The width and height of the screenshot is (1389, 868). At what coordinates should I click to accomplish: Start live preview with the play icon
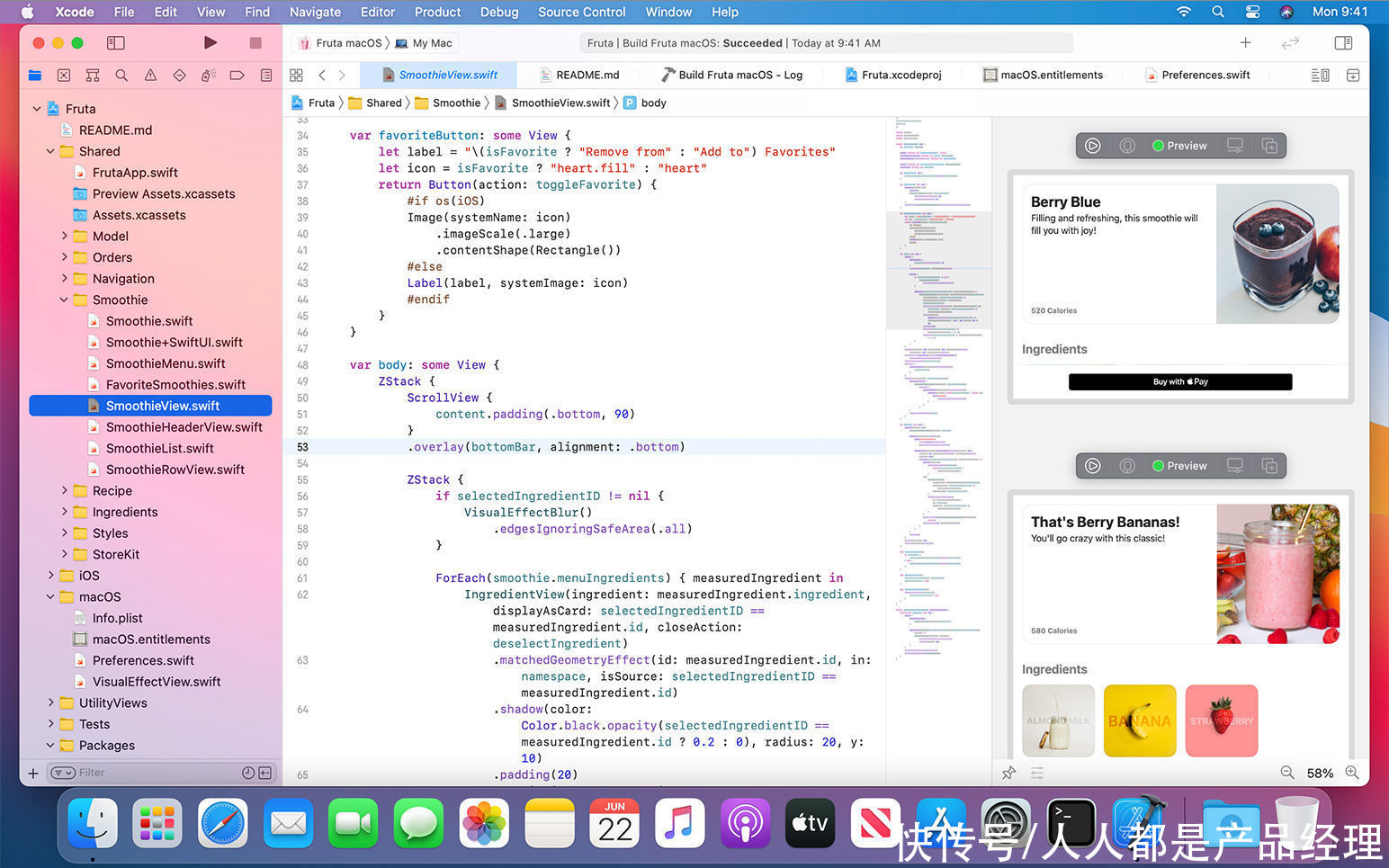click(1092, 145)
